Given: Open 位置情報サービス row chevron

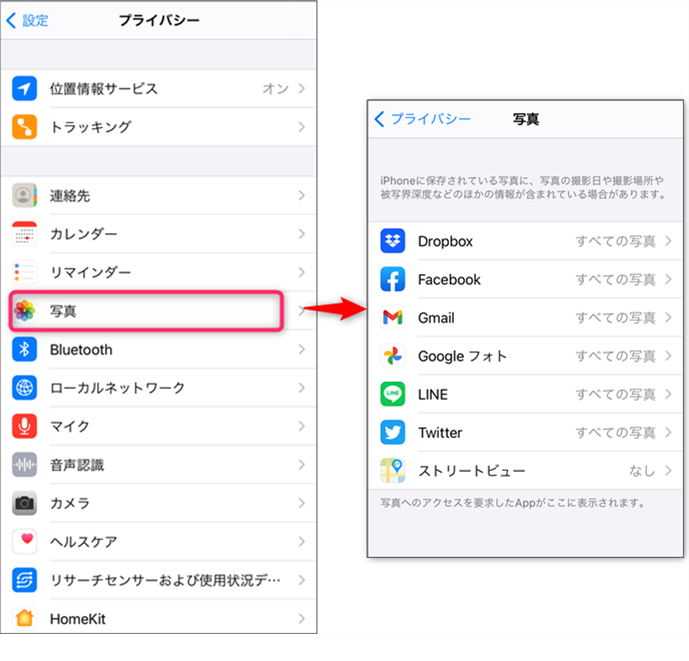Looking at the screenshot, I should [x=301, y=88].
